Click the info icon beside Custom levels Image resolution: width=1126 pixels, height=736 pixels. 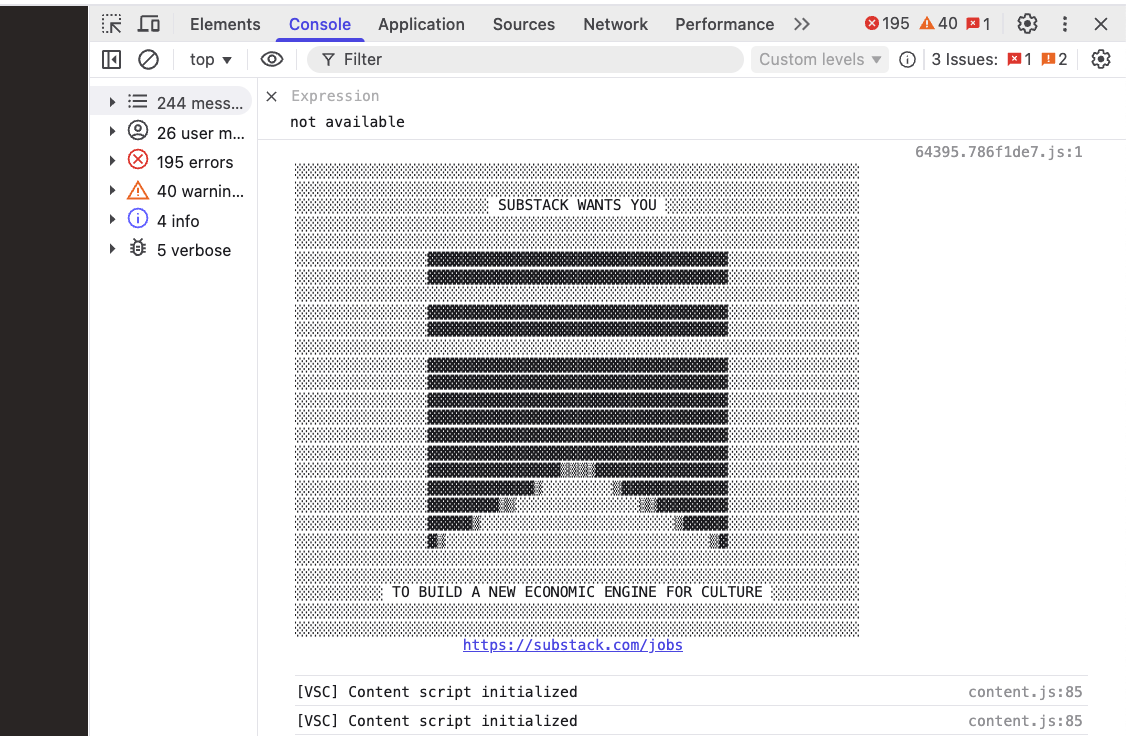[907, 60]
